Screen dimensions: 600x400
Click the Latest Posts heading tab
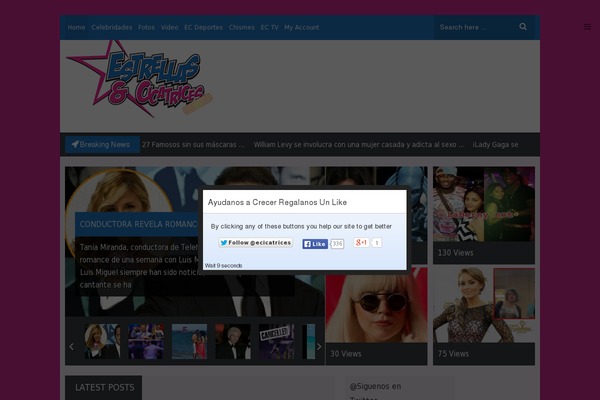coord(104,388)
